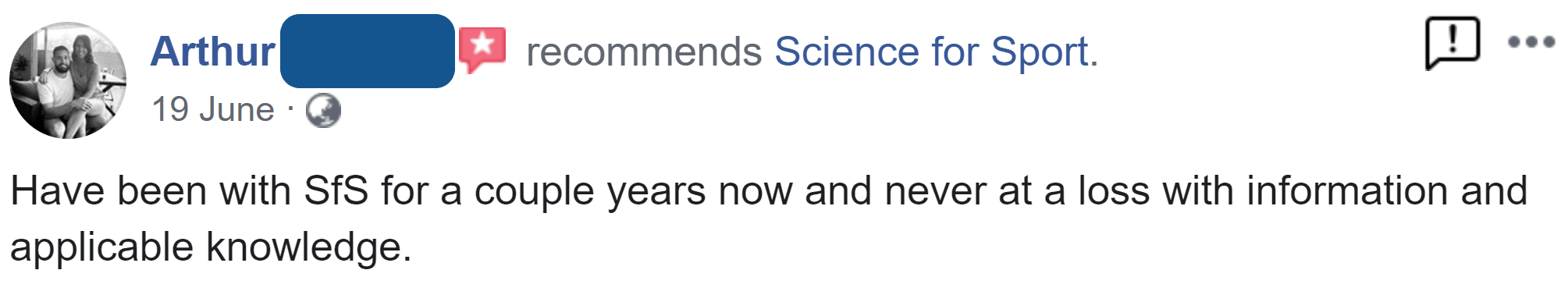Screen dimensions: 1568x302
Task: Open Arthur's profile picture
Action: point(68,80)
